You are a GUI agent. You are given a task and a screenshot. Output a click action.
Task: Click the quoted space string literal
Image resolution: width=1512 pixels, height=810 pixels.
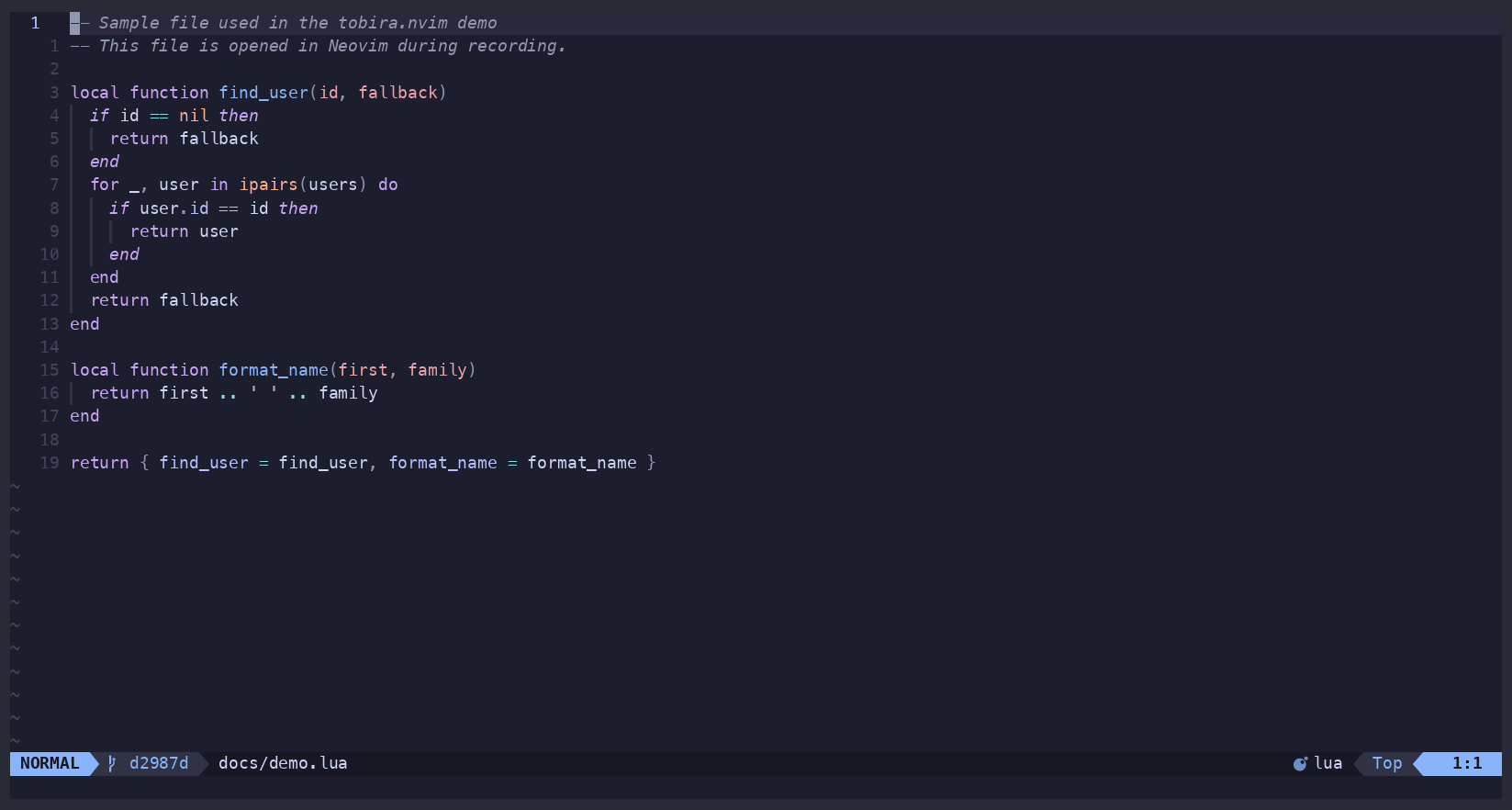pyautogui.click(x=263, y=393)
